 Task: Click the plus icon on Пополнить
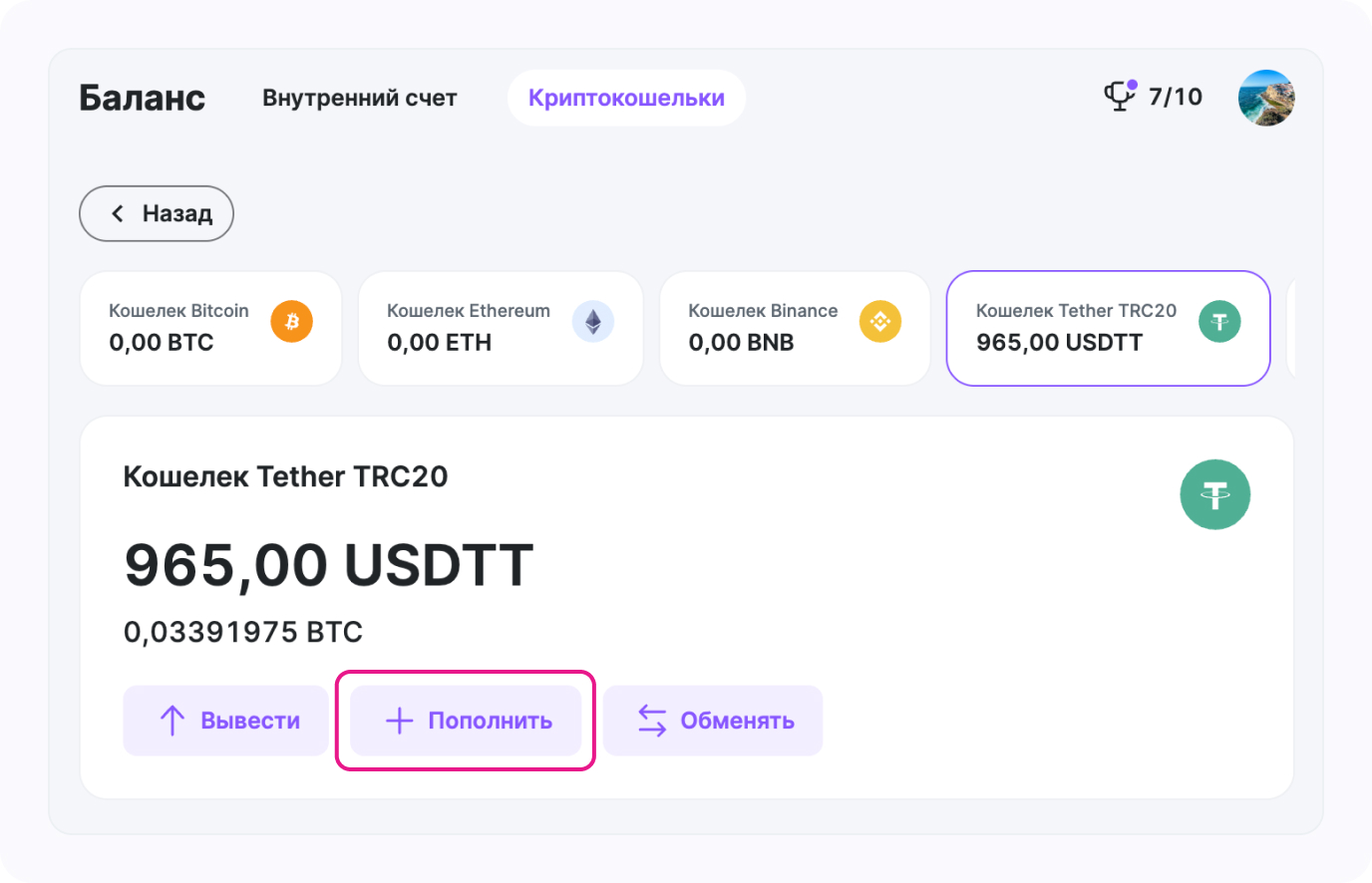click(399, 721)
